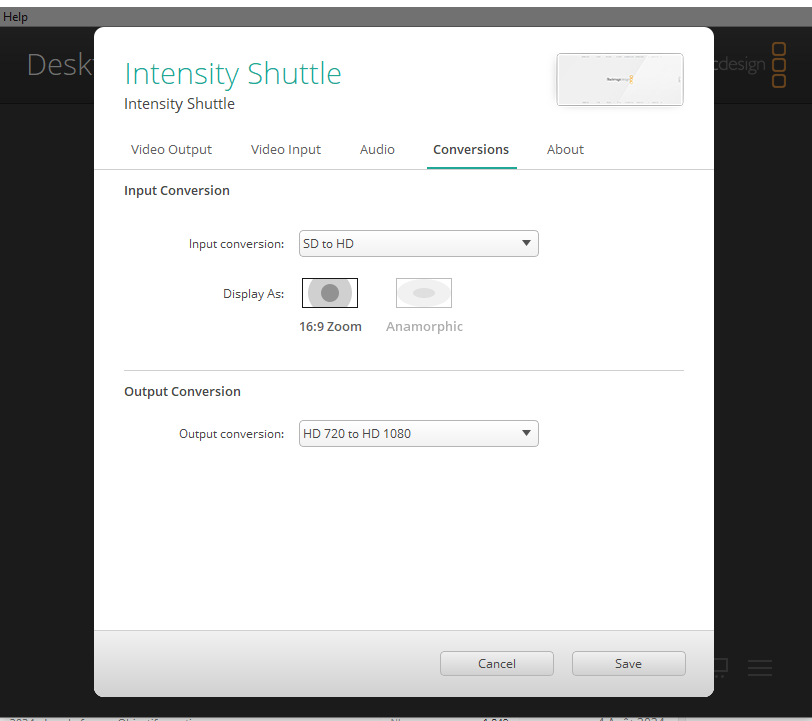Image resolution: width=812 pixels, height=721 pixels.
Task: Click the gray Intensity Shuttle subtitle
Action: point(179,104)
